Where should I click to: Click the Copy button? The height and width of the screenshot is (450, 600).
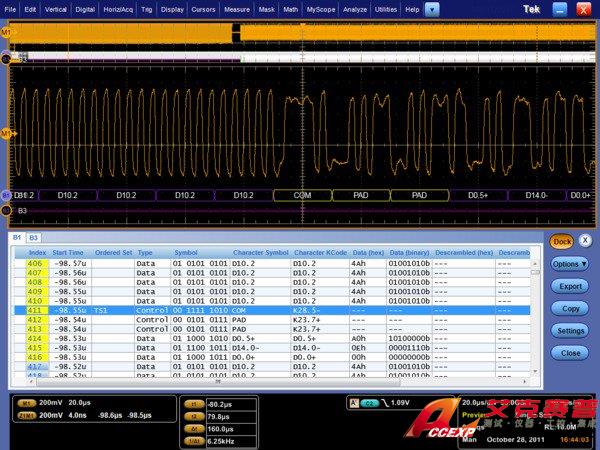(570, 309)
